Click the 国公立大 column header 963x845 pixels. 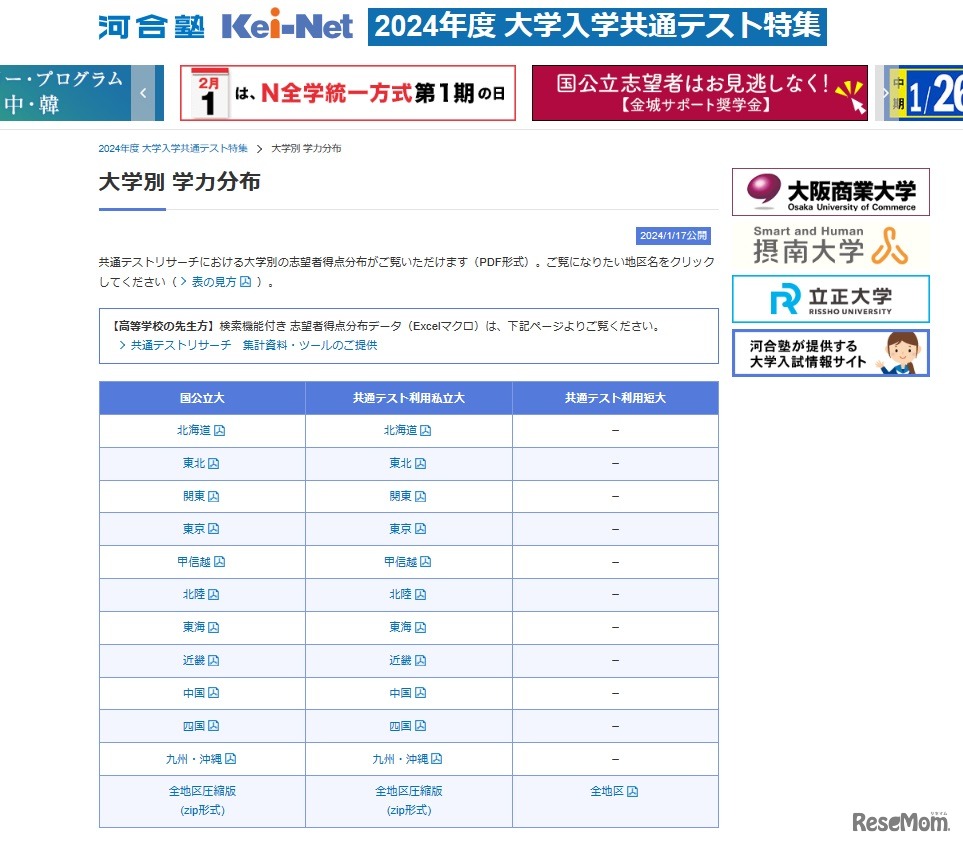(x=202, y=398)
